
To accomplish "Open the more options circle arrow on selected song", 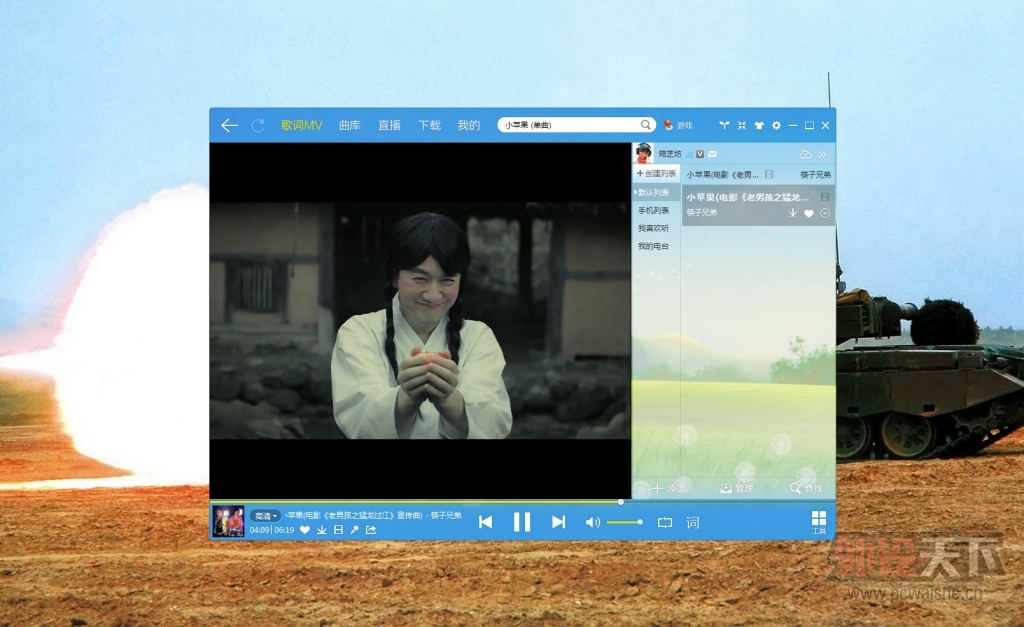I will point(825,213).
